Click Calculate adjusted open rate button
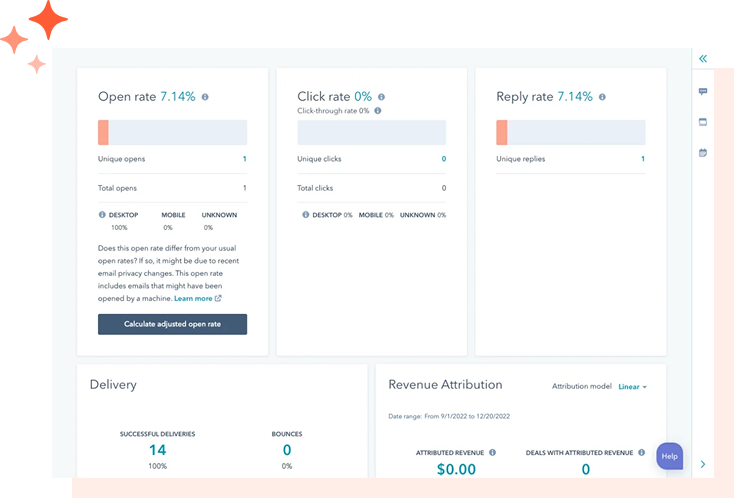 [x=172, y=324]
